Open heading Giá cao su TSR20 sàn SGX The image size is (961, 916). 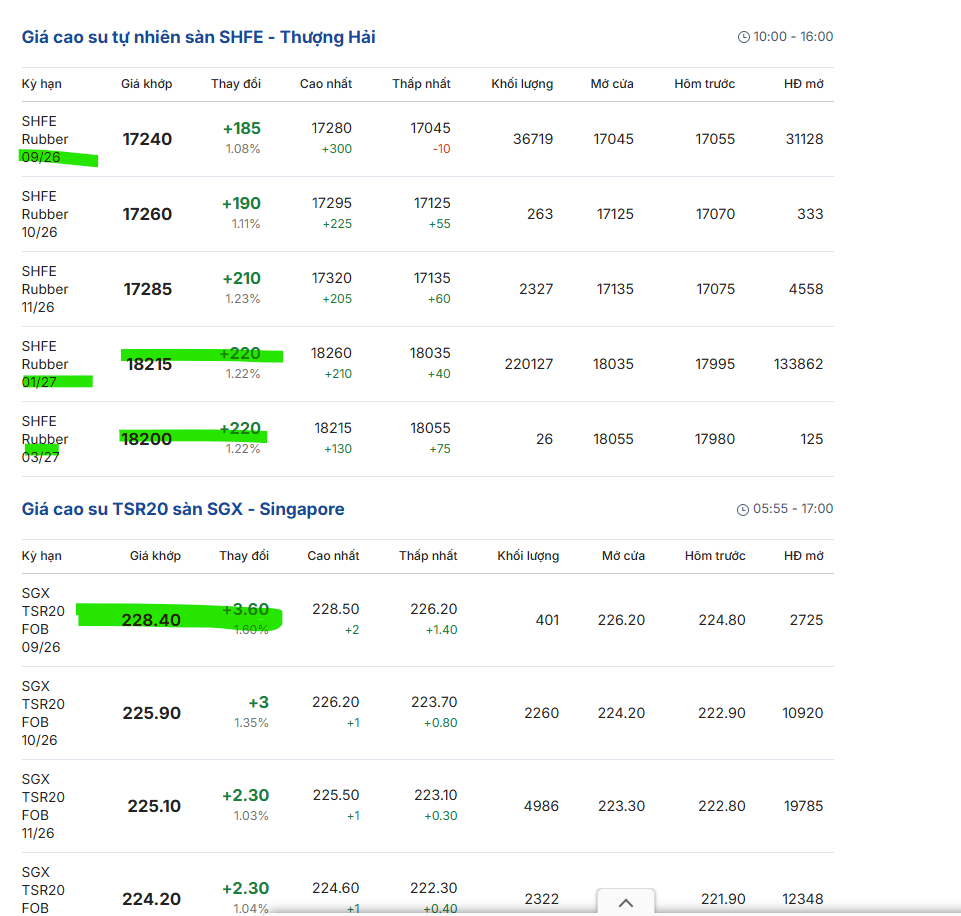[183, 509]
